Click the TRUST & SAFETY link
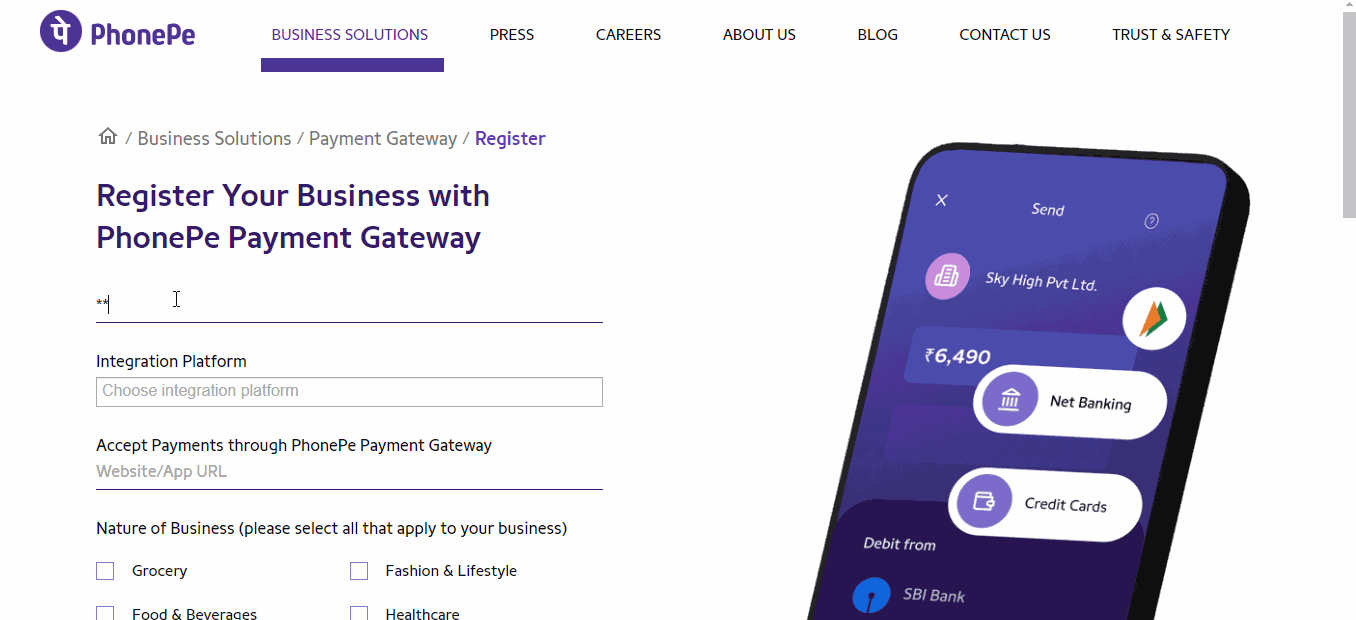Viewport: 1356px width, 620px height. pos(1170,33)
